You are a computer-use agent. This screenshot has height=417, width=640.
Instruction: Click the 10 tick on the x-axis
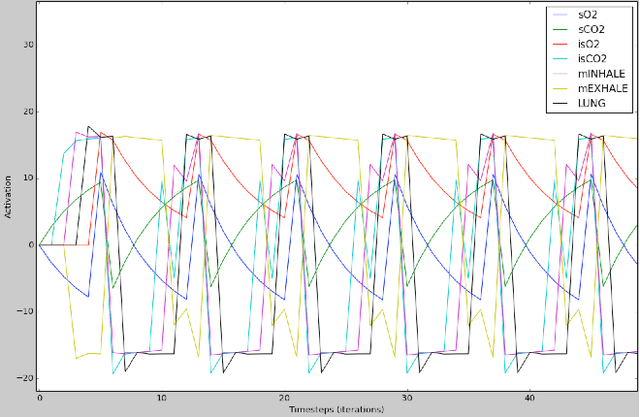pos(161,398)
